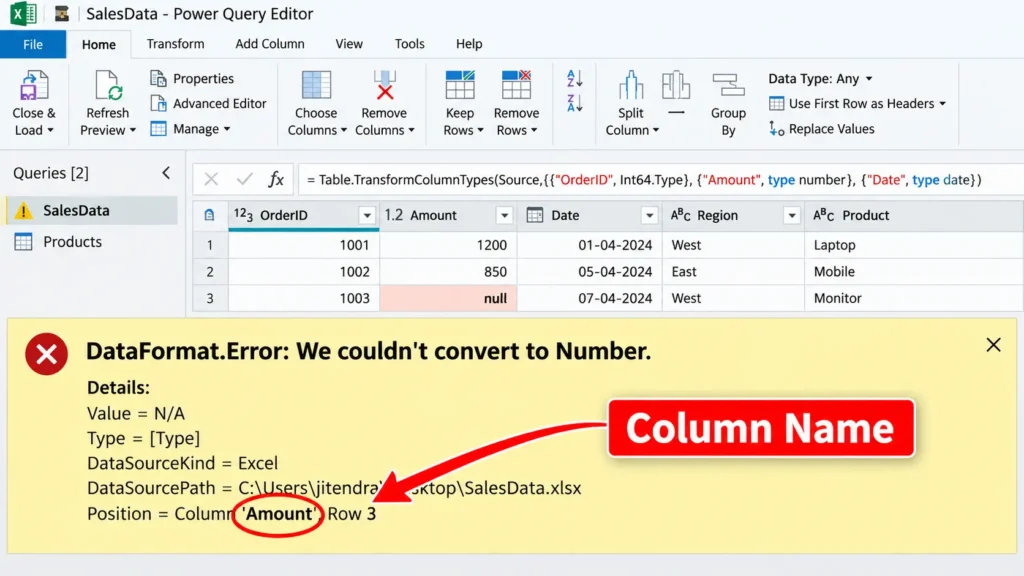This screenshot has height=576, width=1024.
Task: Click OrderID's 123 data type icon
Action: 243,215
